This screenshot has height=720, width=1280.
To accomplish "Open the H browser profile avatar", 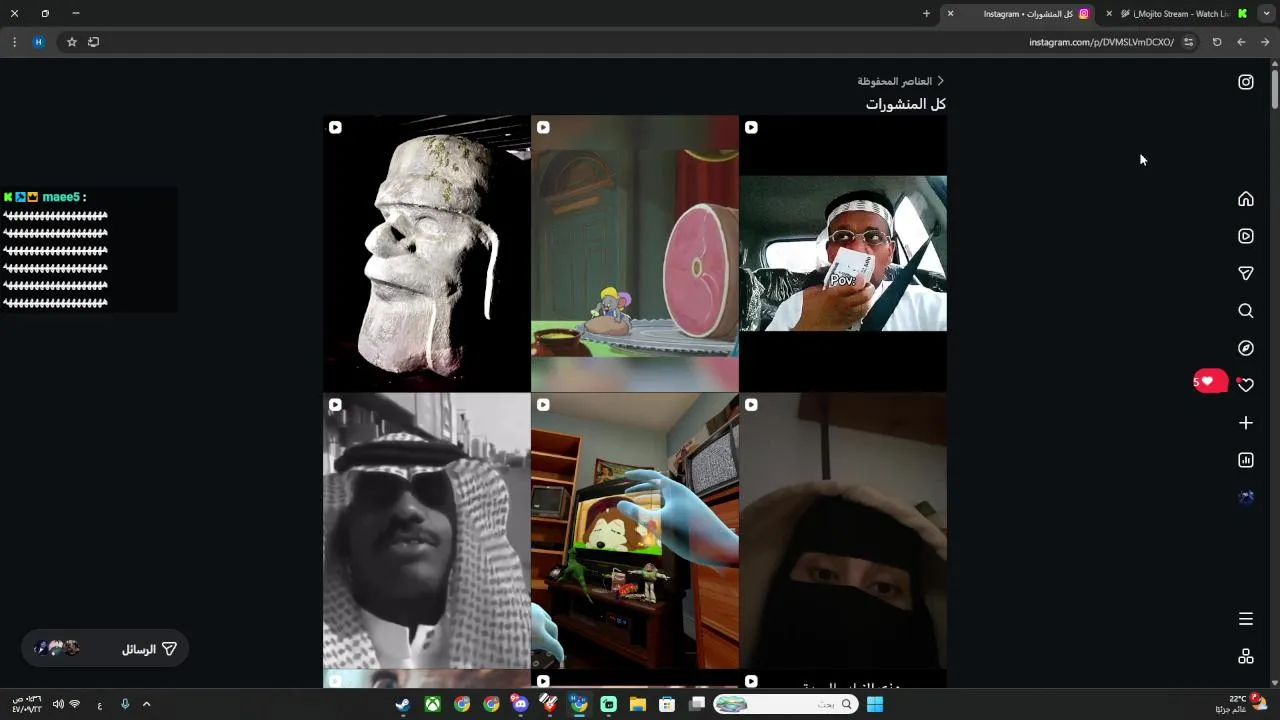I will pyautogui.click(x=39, y=42).
